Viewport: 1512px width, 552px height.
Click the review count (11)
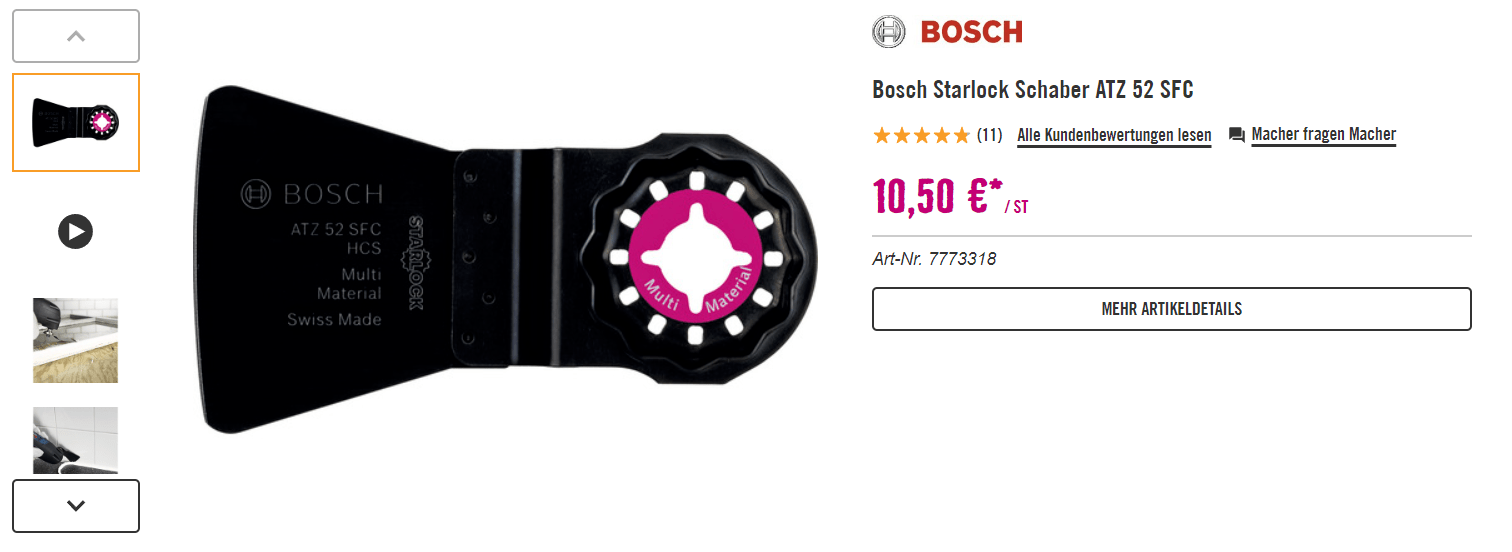[x=989, y=135]
